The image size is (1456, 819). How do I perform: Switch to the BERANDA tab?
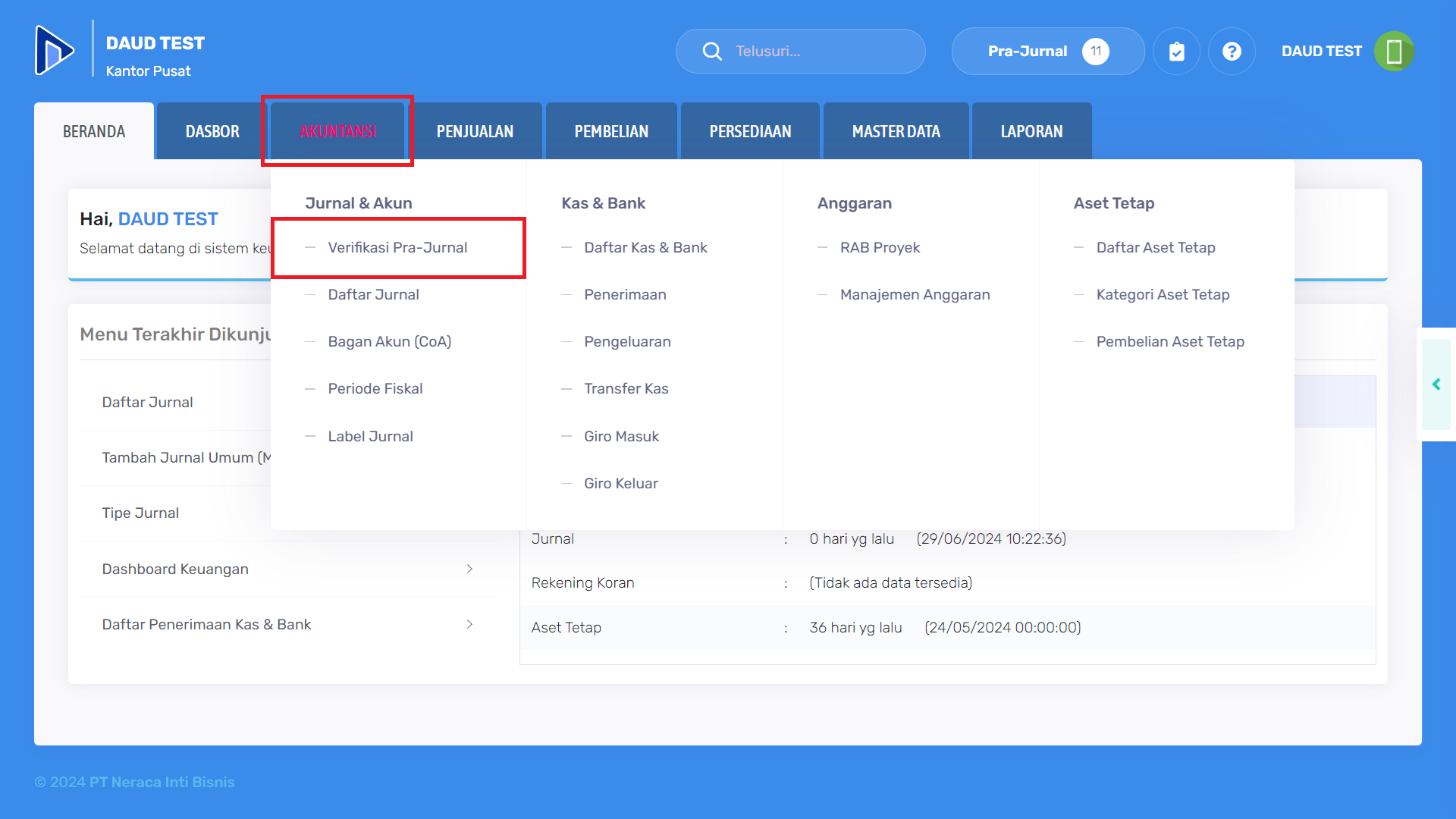tap(94, 131)
